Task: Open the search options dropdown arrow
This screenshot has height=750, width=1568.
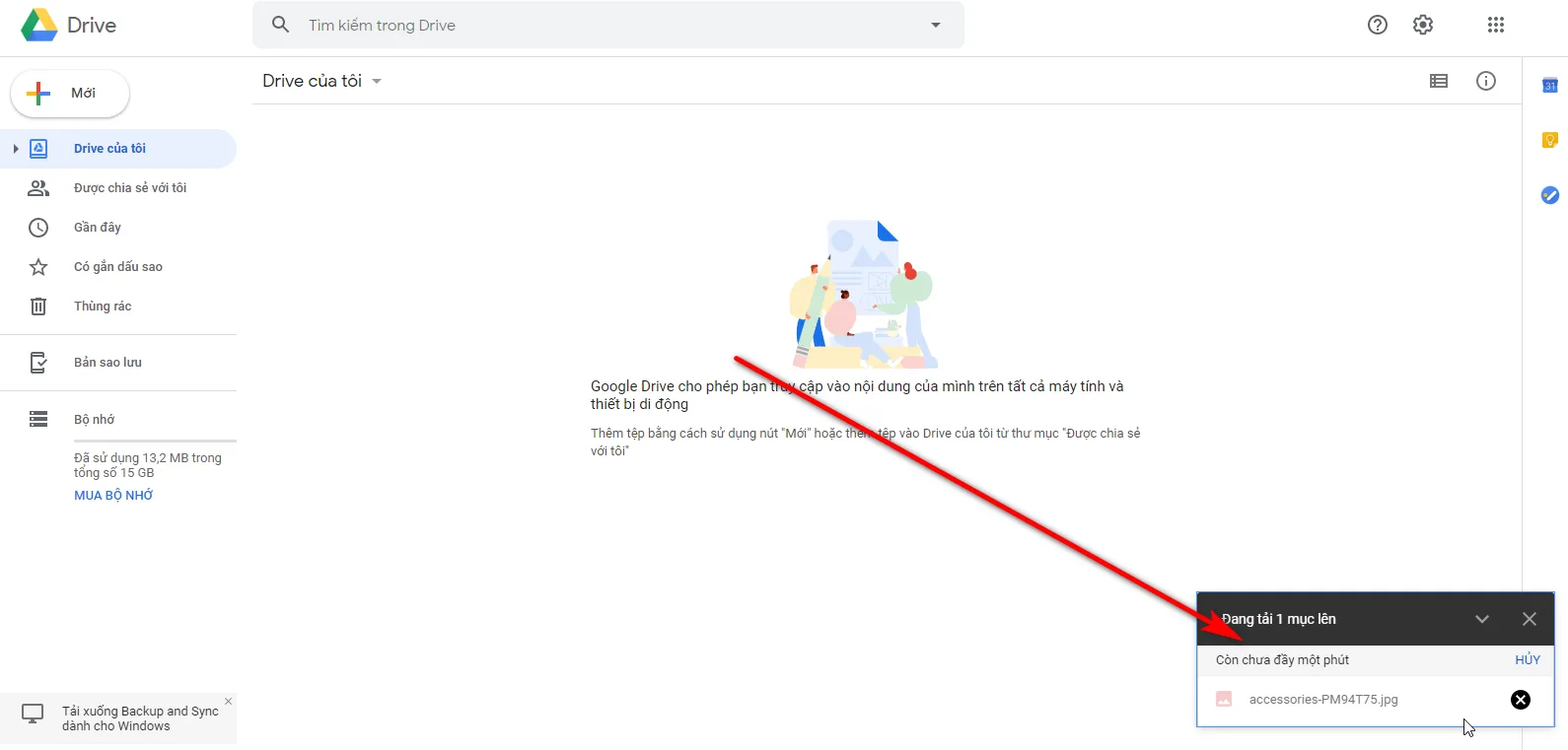Action: [x=936, y=25]
